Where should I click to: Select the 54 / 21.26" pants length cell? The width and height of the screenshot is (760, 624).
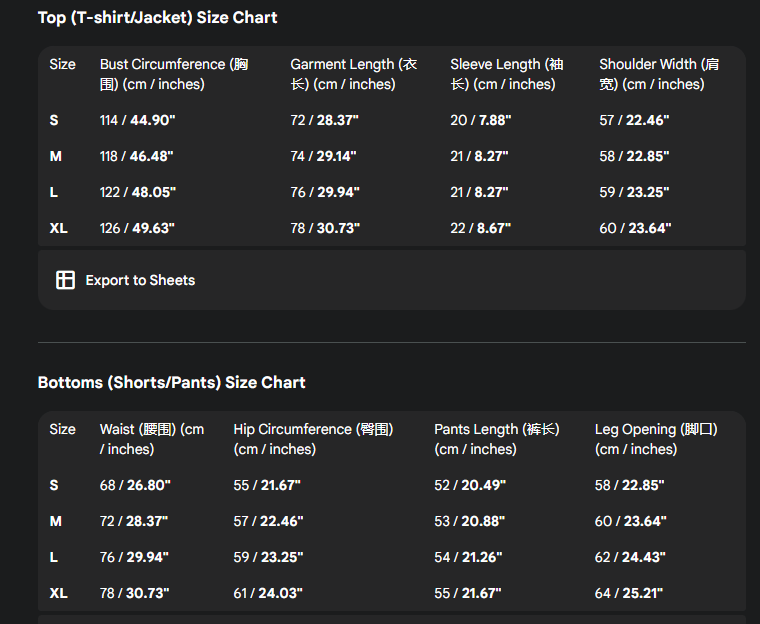468,557
